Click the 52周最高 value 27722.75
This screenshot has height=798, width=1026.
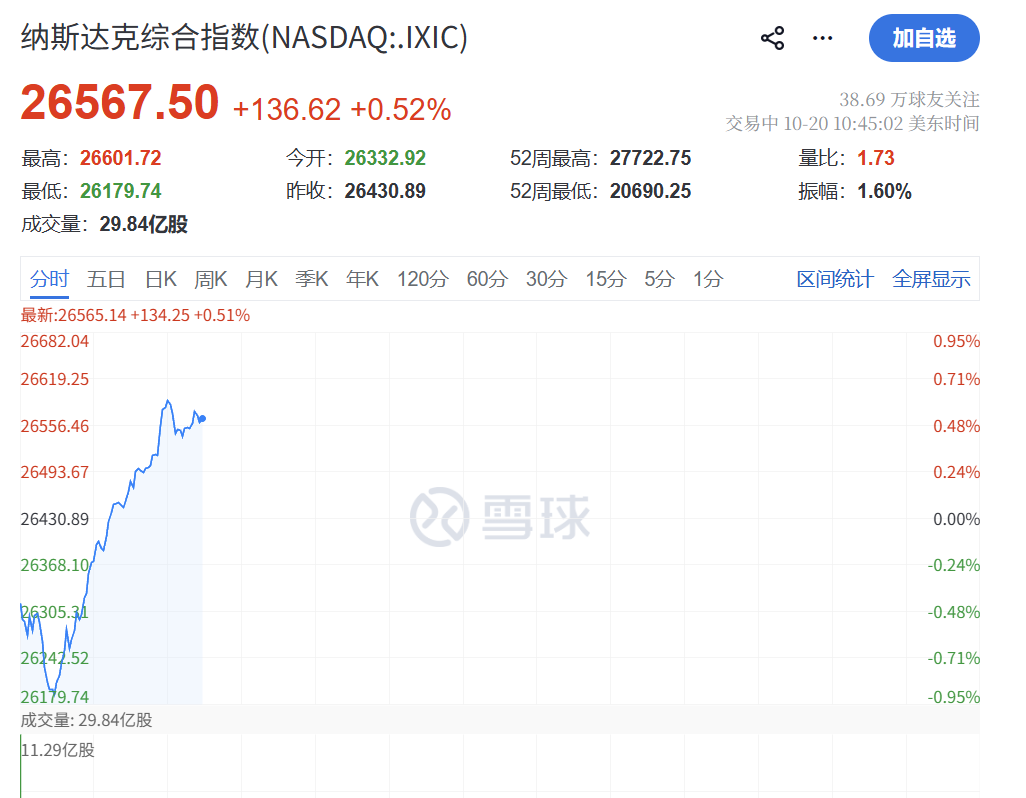point(650,158)
